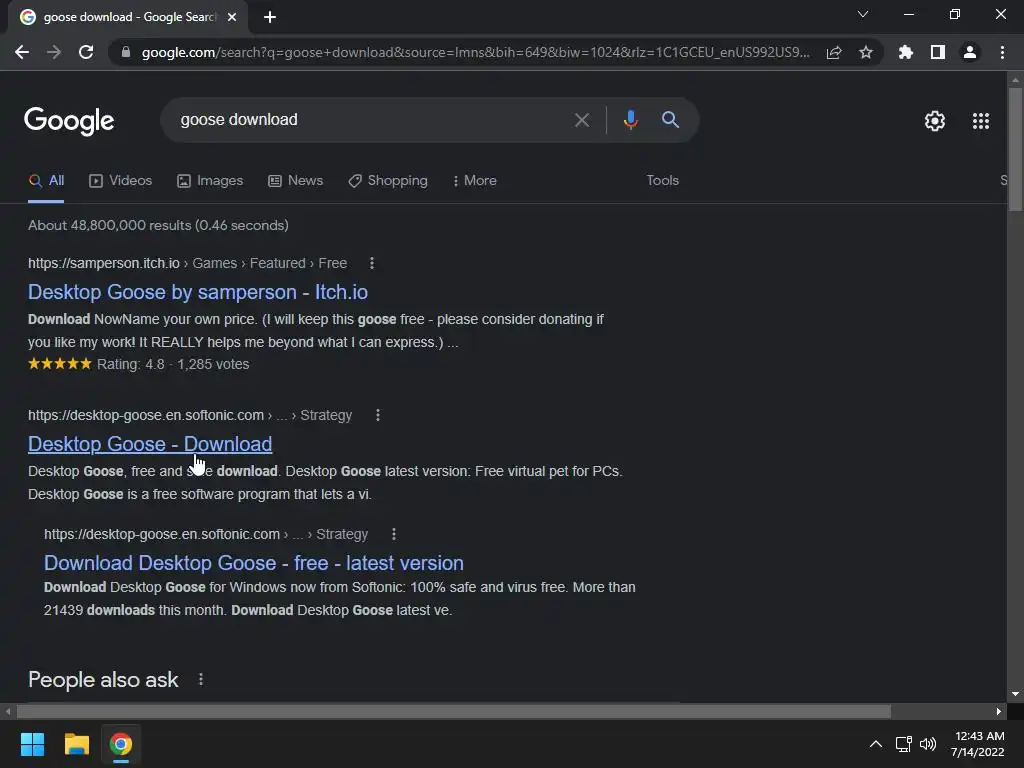Open the Windows Start menu
1024x768 pixels.
[32, 744]
